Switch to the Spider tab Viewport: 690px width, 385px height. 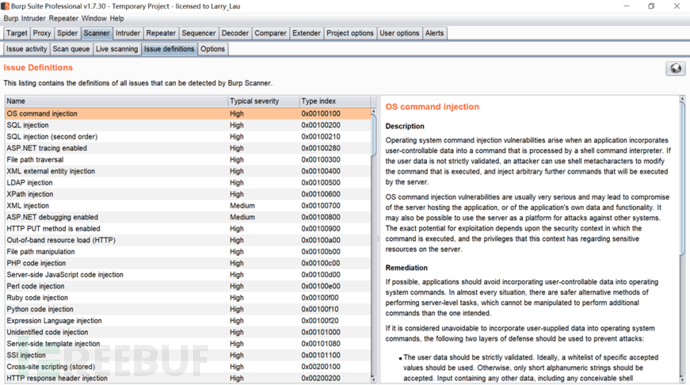[67, 33]
